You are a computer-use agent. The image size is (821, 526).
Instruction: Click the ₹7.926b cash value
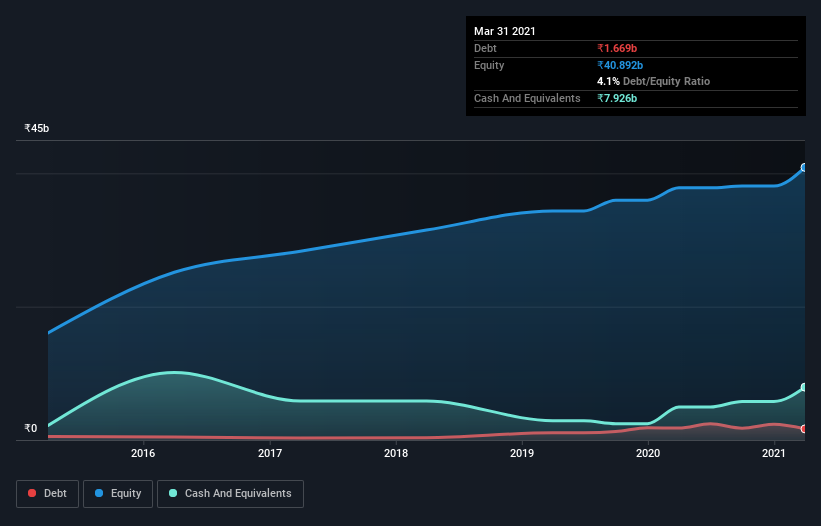pos(617,98)
